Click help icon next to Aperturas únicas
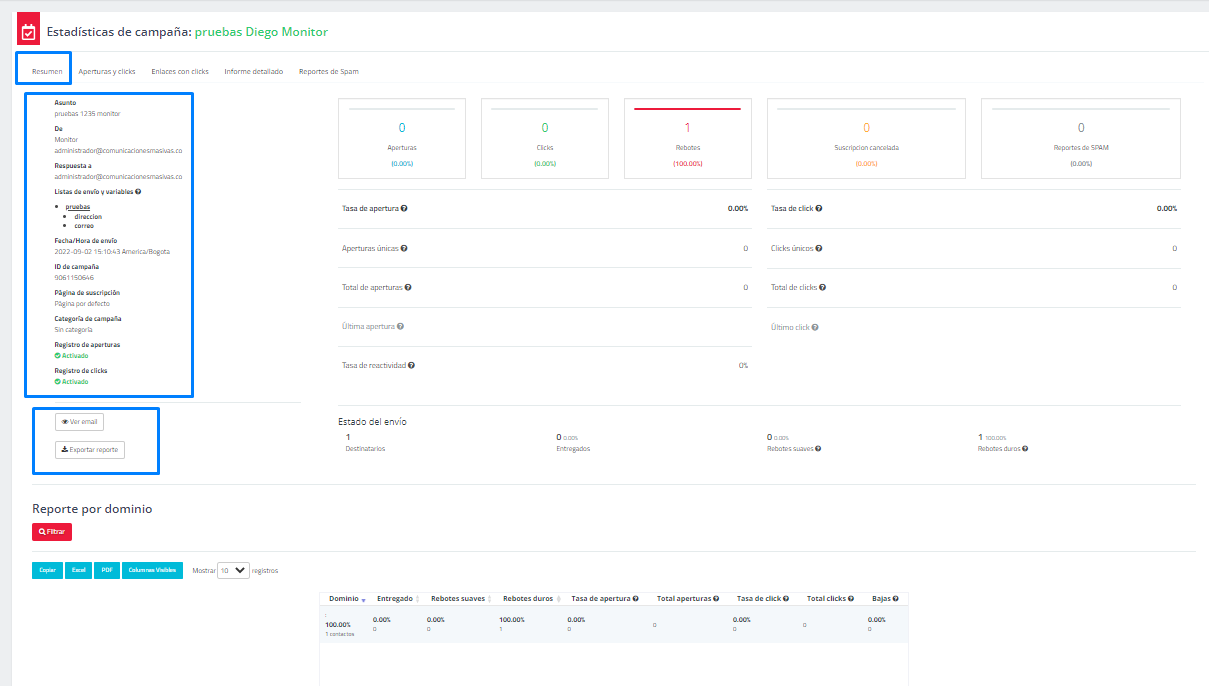 coord(403,248)
